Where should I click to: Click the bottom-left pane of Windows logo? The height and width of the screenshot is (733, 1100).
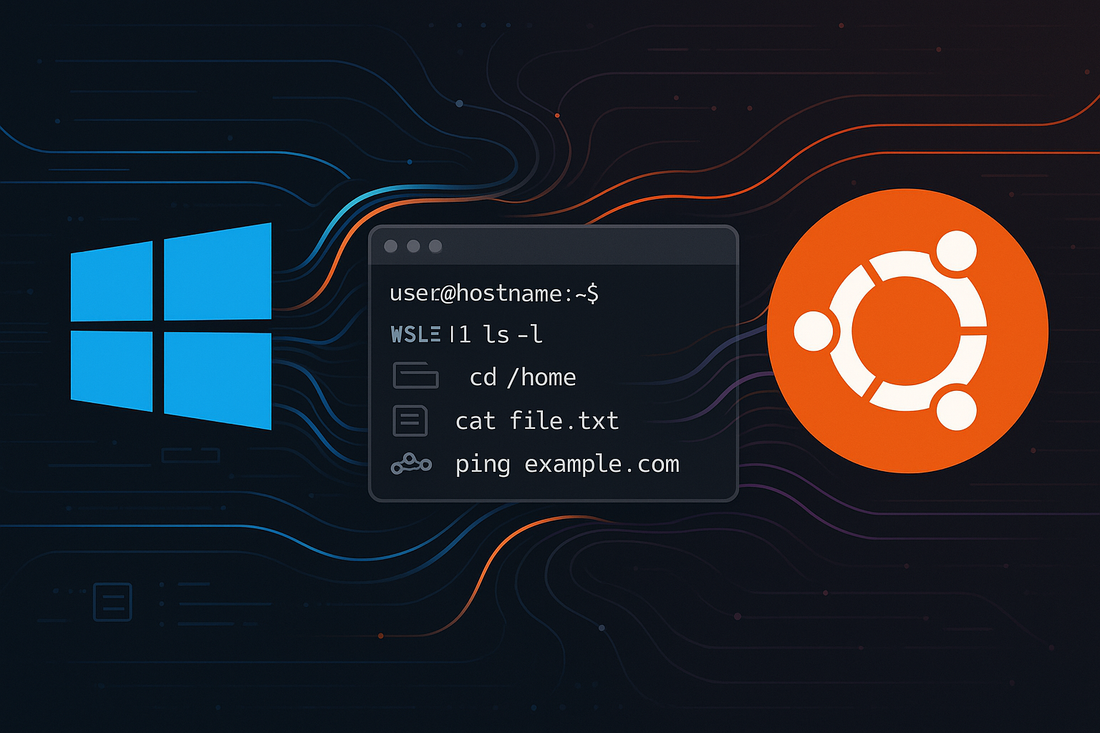111,369
